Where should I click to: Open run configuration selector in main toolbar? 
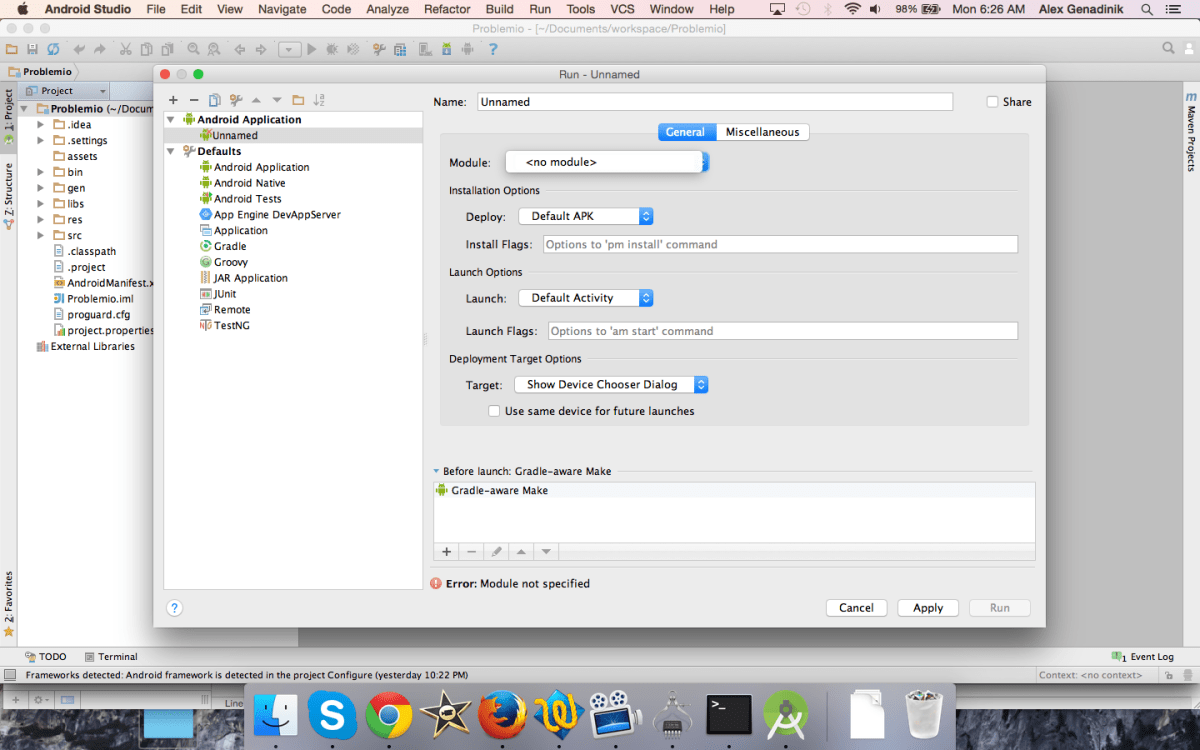coord(289,49)
